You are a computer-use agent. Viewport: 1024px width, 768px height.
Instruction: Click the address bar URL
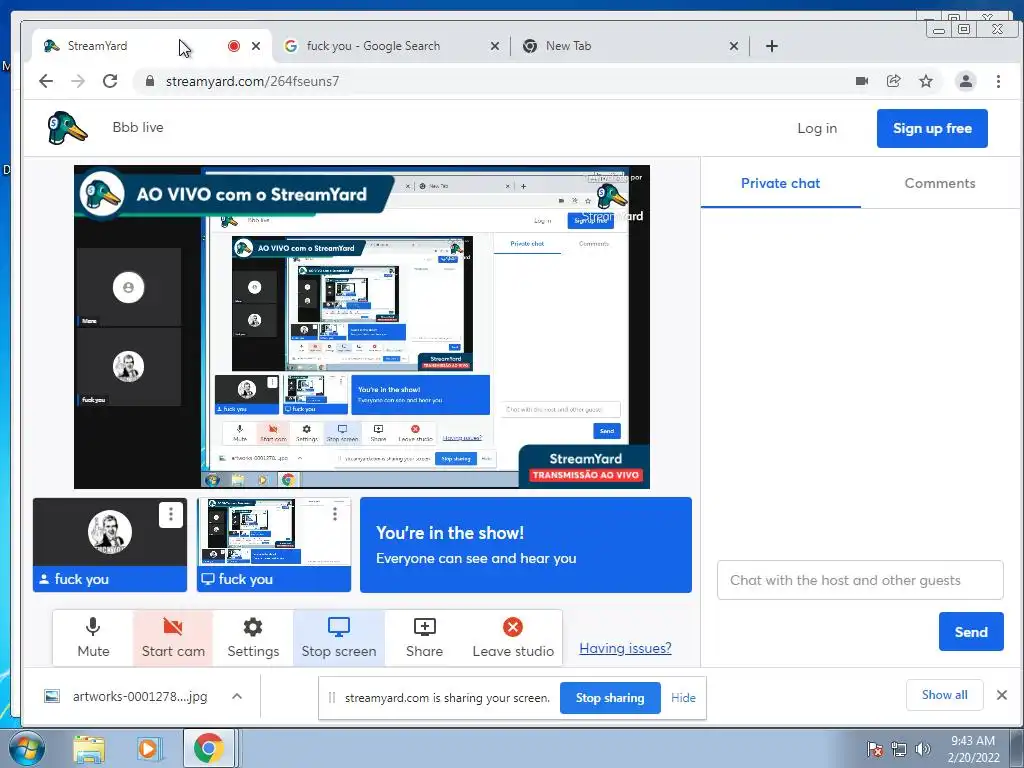pyautogui.click(x=252, y=81)
